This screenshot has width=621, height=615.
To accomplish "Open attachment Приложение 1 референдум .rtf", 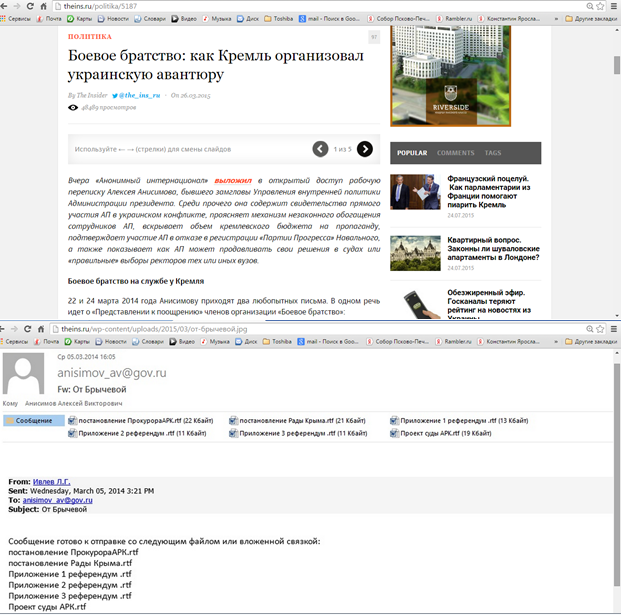I will click(x=459, y=421).
